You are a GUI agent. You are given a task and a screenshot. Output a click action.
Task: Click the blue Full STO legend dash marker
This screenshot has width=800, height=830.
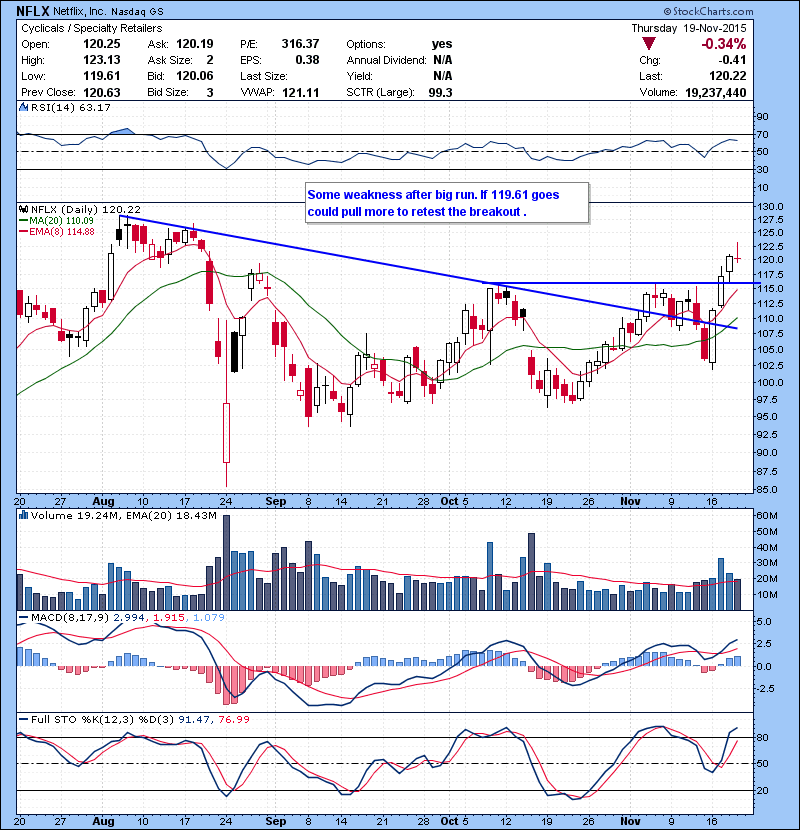(x=23, y=720)
